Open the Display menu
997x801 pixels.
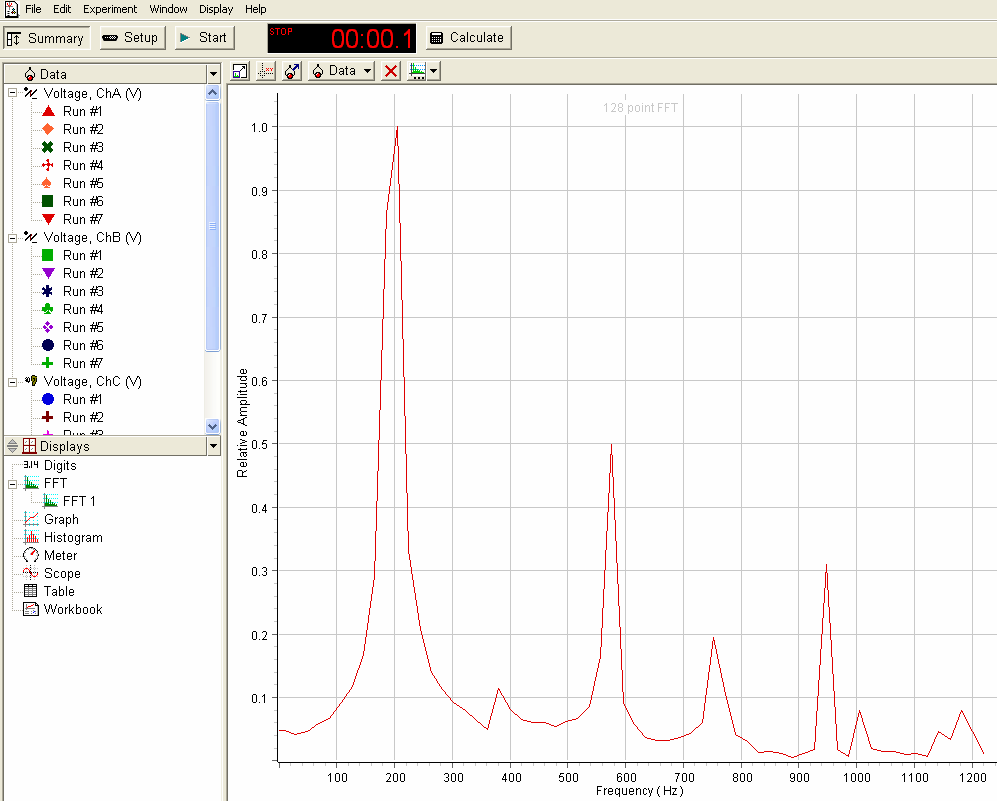216,9
